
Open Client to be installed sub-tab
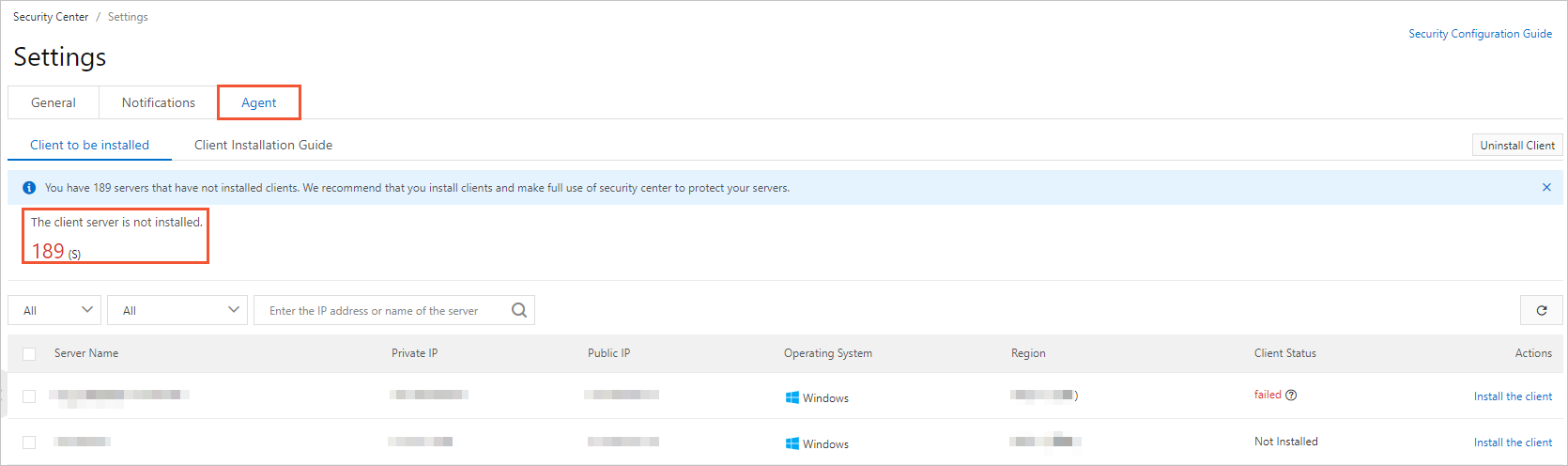click(x=90, y=145)
